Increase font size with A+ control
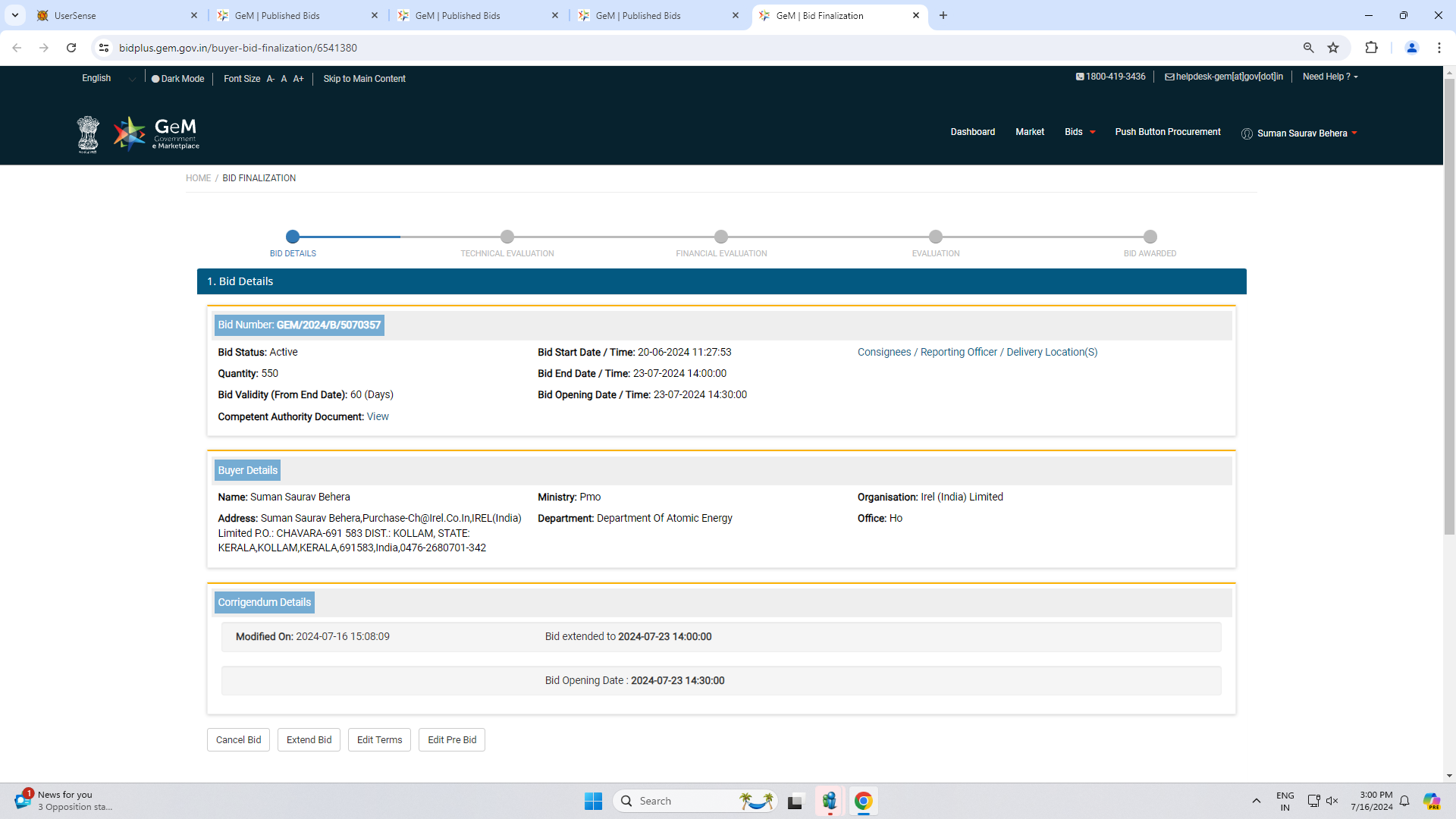Viewport: 1456px width, 819px height. [298, 79]
